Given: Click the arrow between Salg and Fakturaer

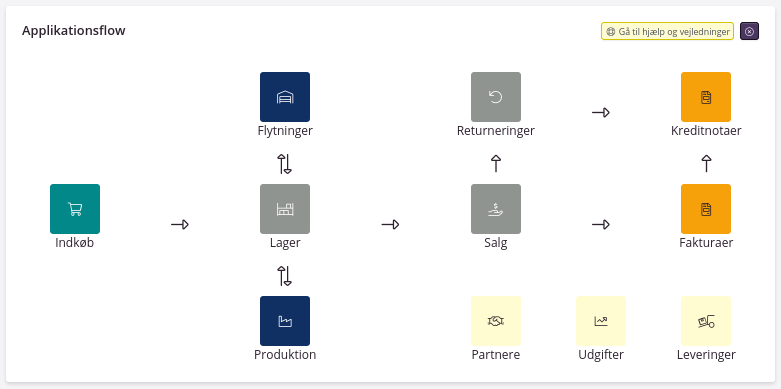Looking at the screenshot, I should click(601, 225).
